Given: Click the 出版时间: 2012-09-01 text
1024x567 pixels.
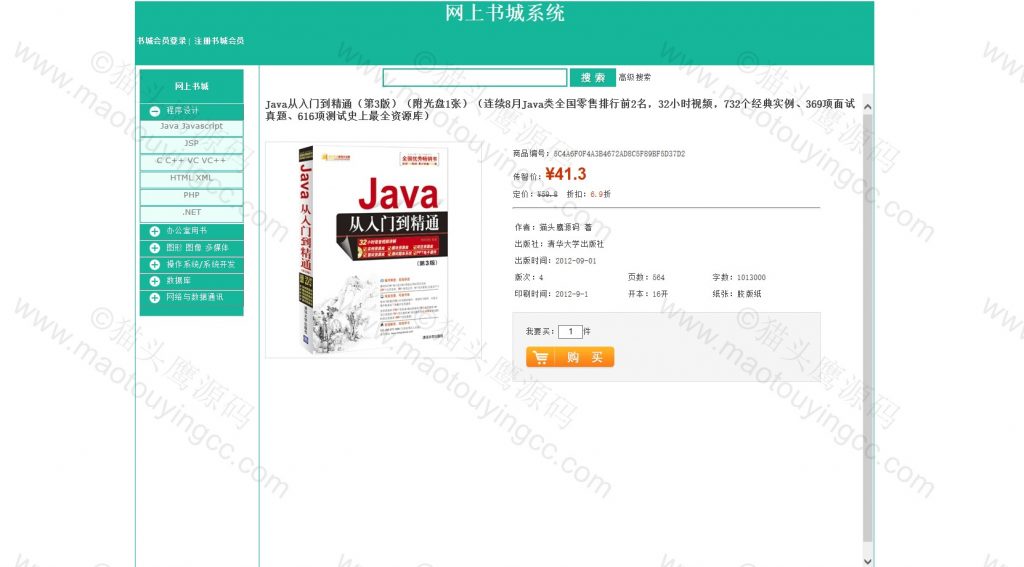Looking at the screenshot, I should [x=555, y=261].
